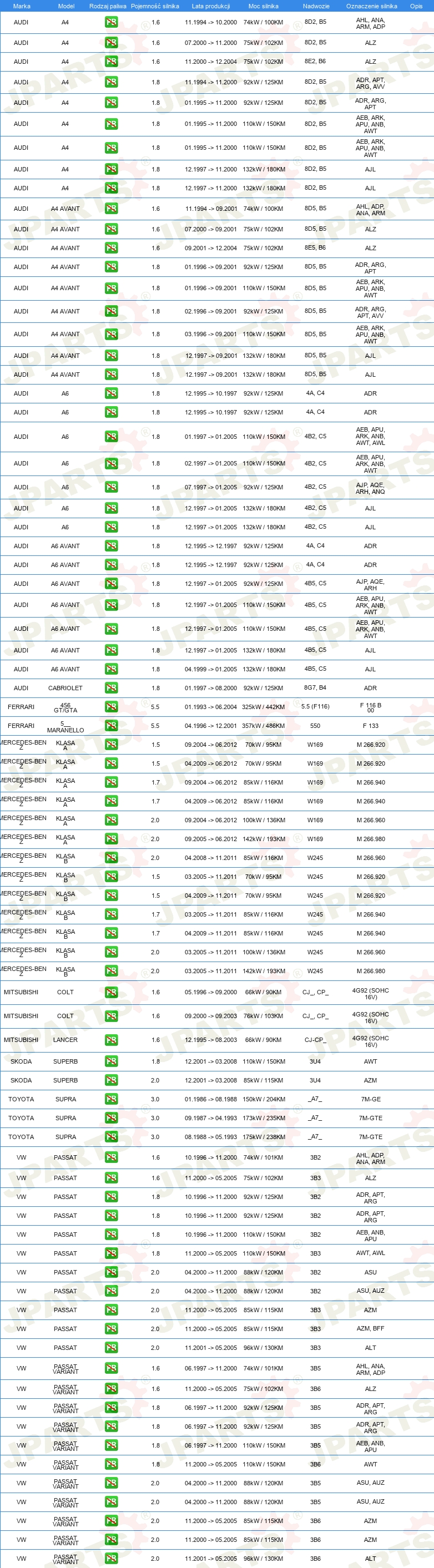Click fuel icon for A4 Avant 03.1996 row

coord(112,334)
